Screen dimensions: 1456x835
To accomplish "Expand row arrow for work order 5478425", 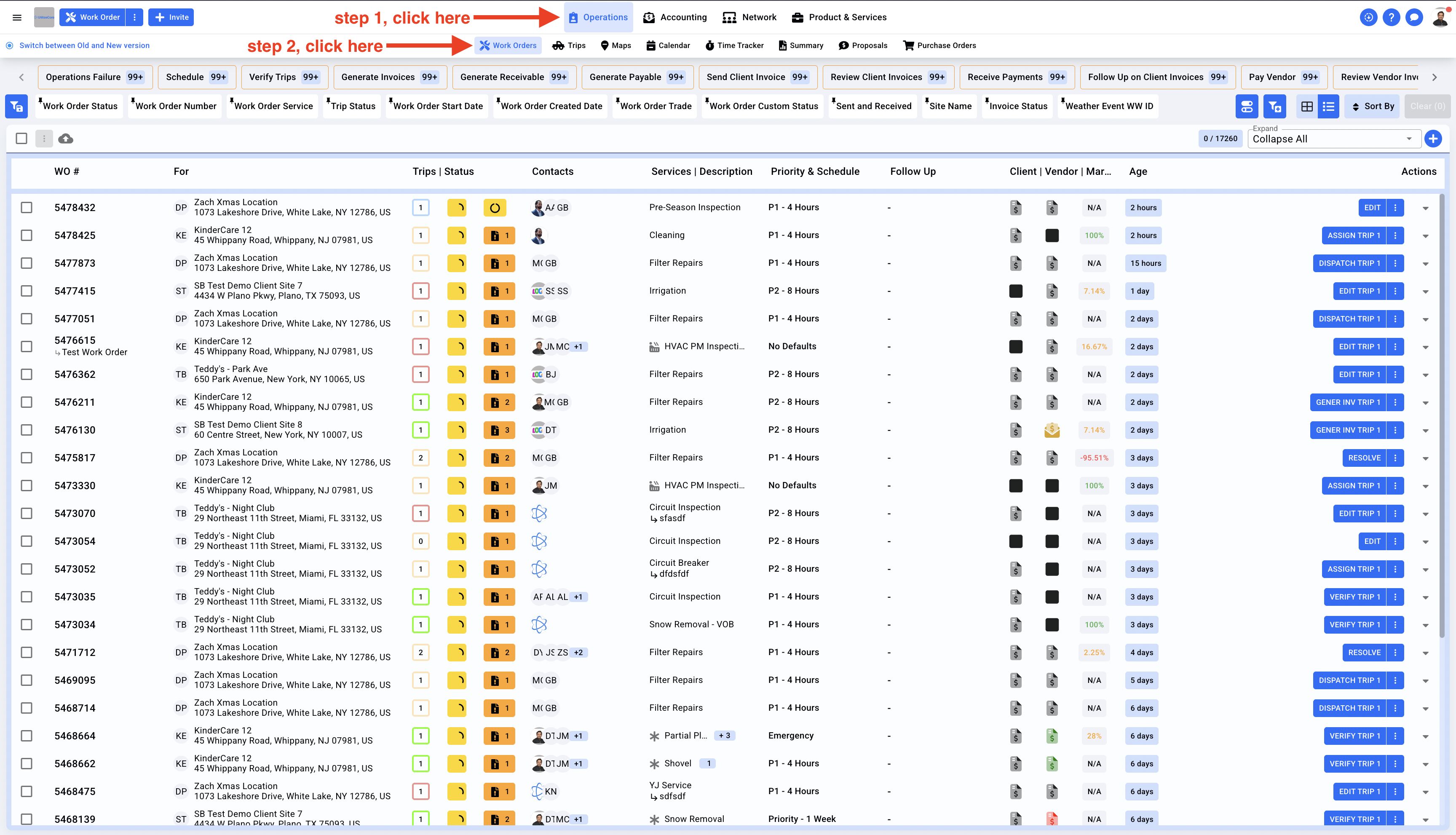I will coord(1426,236).
